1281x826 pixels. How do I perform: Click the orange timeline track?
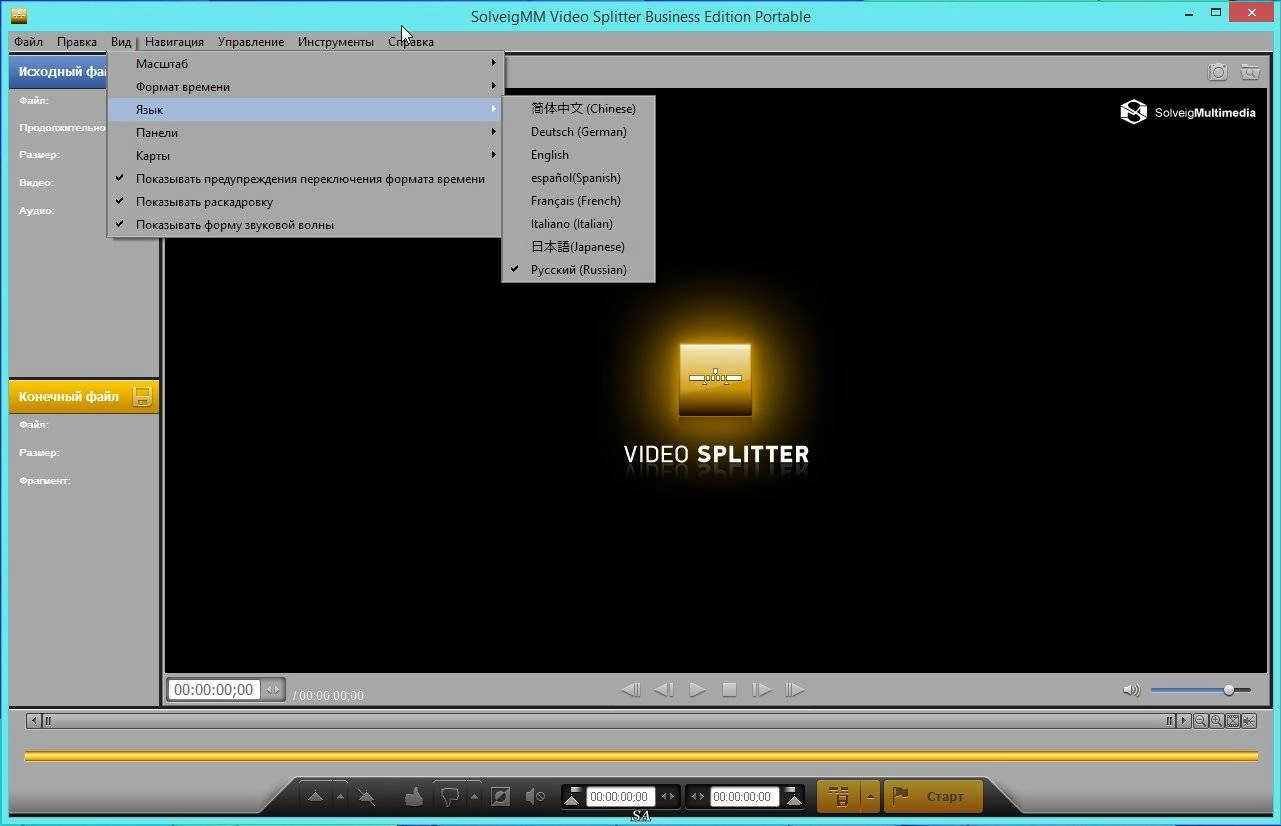click(641, 756)
